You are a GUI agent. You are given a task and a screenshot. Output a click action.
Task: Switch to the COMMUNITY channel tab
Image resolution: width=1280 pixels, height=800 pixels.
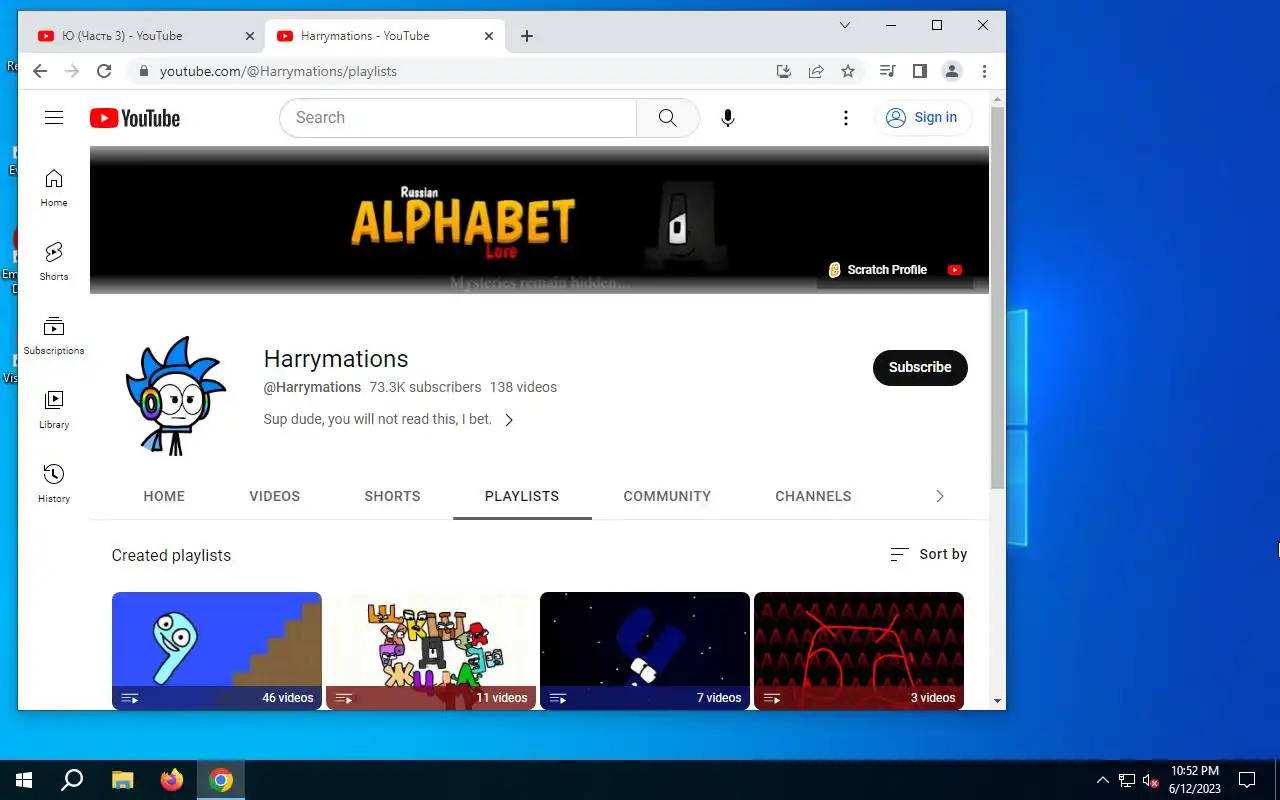(x=667, y=496)
